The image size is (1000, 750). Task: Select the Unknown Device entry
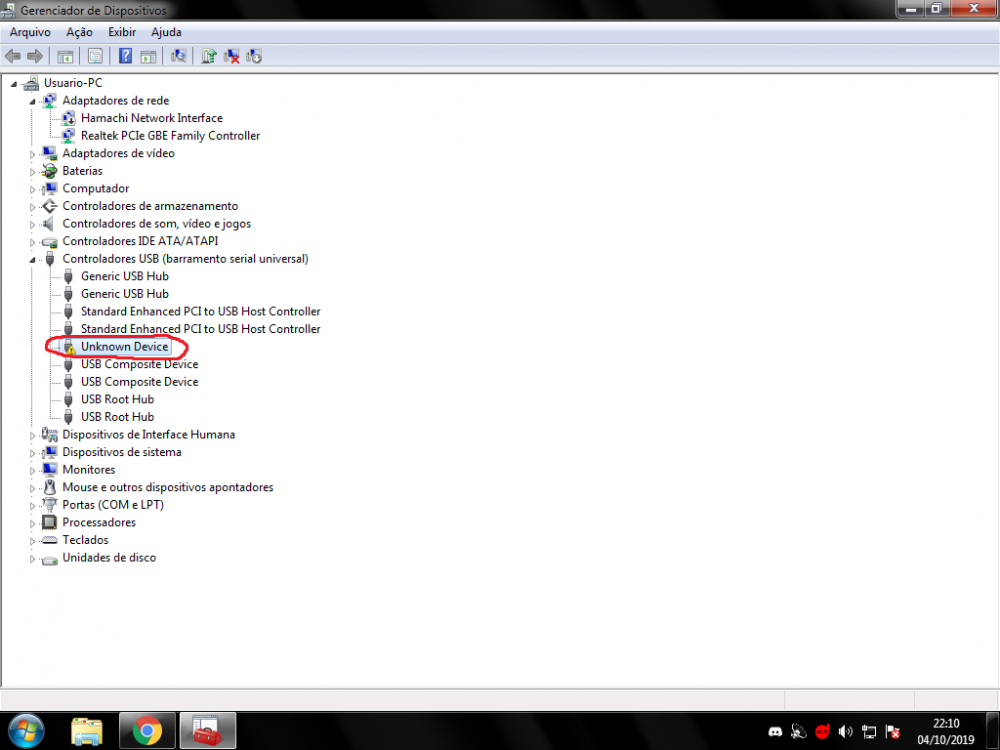click(124, 346)
